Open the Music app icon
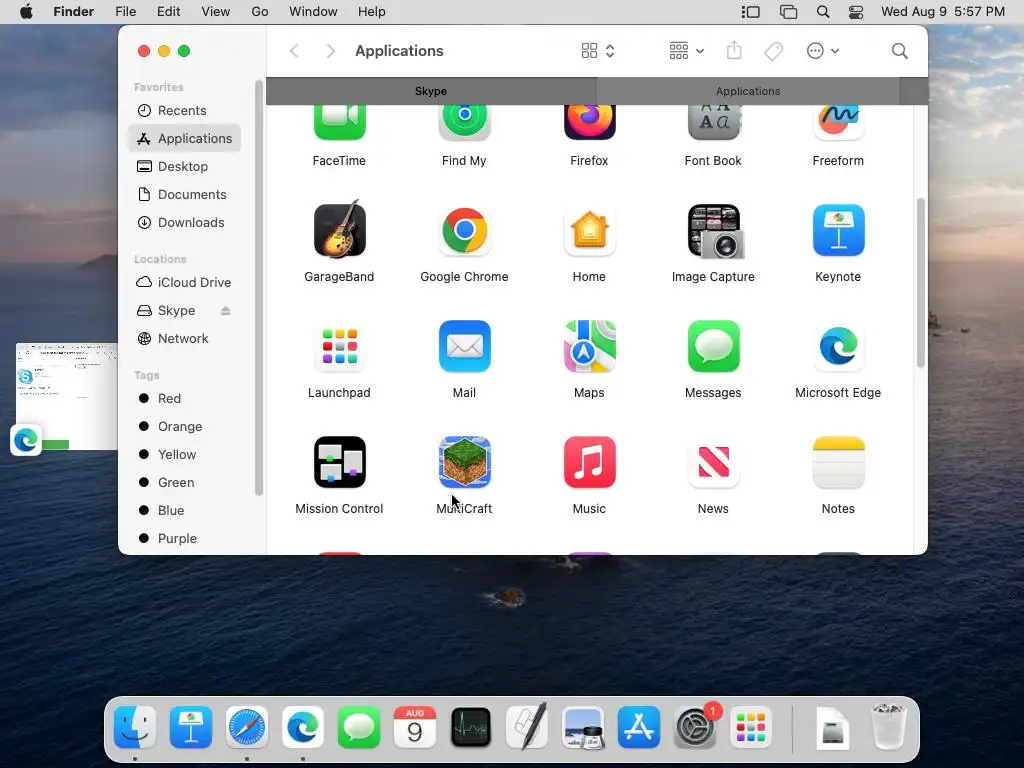1024x768 pixels. click(589, 462)
